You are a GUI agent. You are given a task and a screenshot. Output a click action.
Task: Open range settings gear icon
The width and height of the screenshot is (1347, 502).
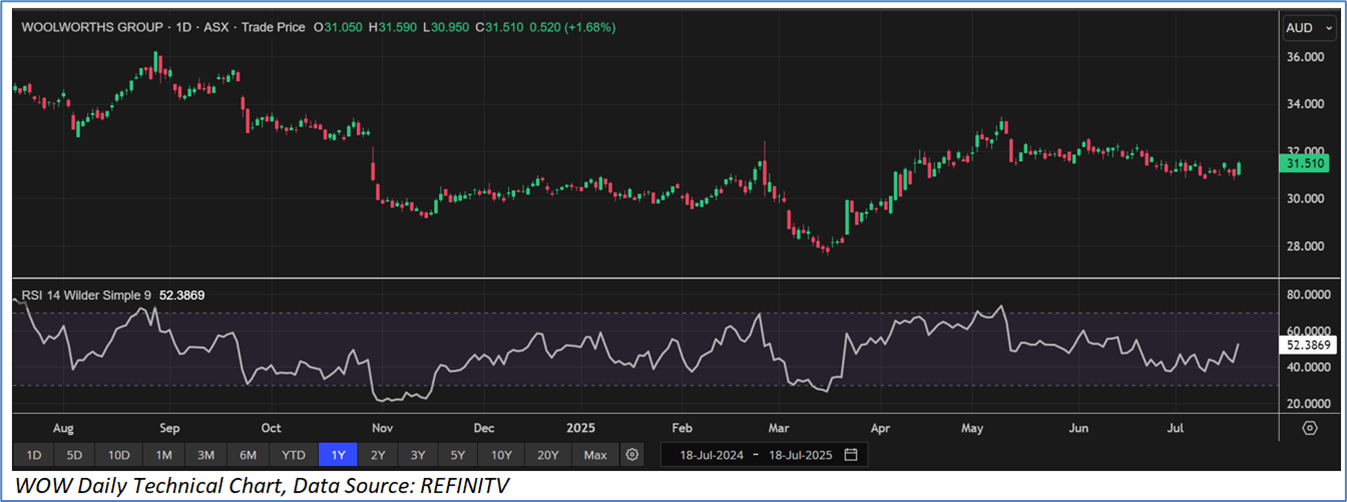point(632,455)
